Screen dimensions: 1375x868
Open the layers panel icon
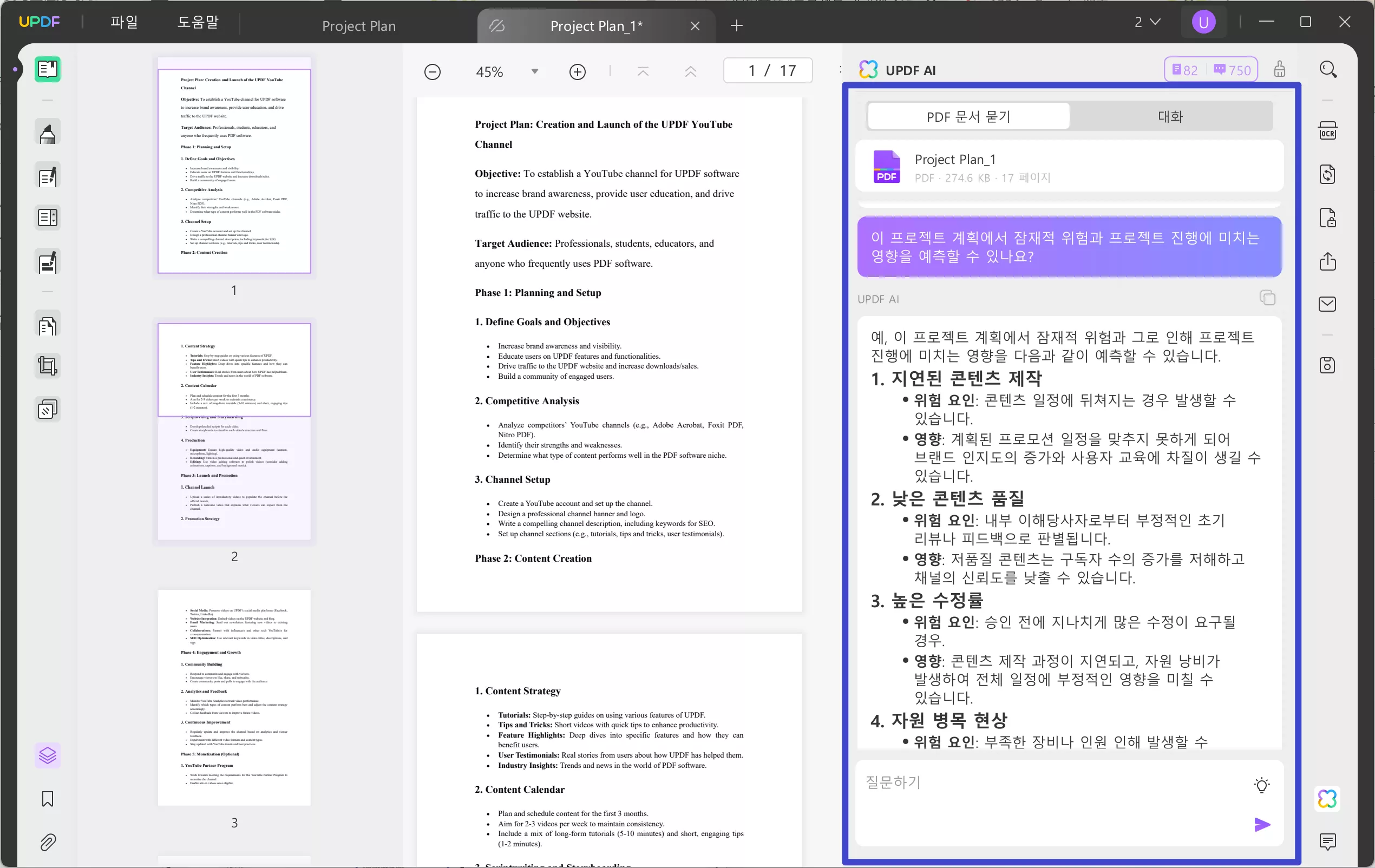click(48, 756)
